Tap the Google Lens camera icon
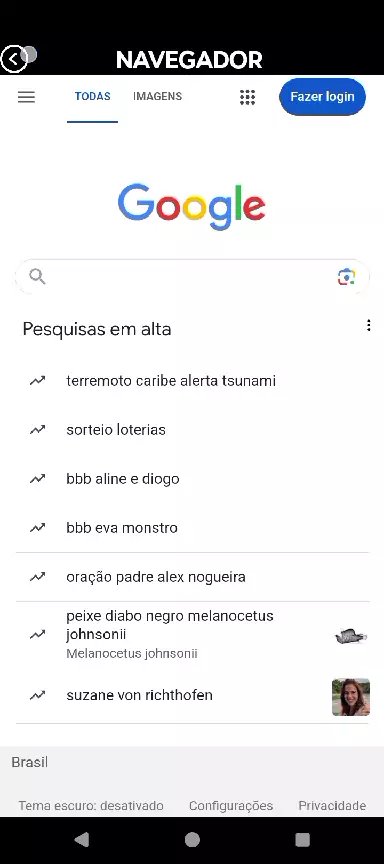Image resolution: width=384 pixels, height=864 pixels. (347, 277)
